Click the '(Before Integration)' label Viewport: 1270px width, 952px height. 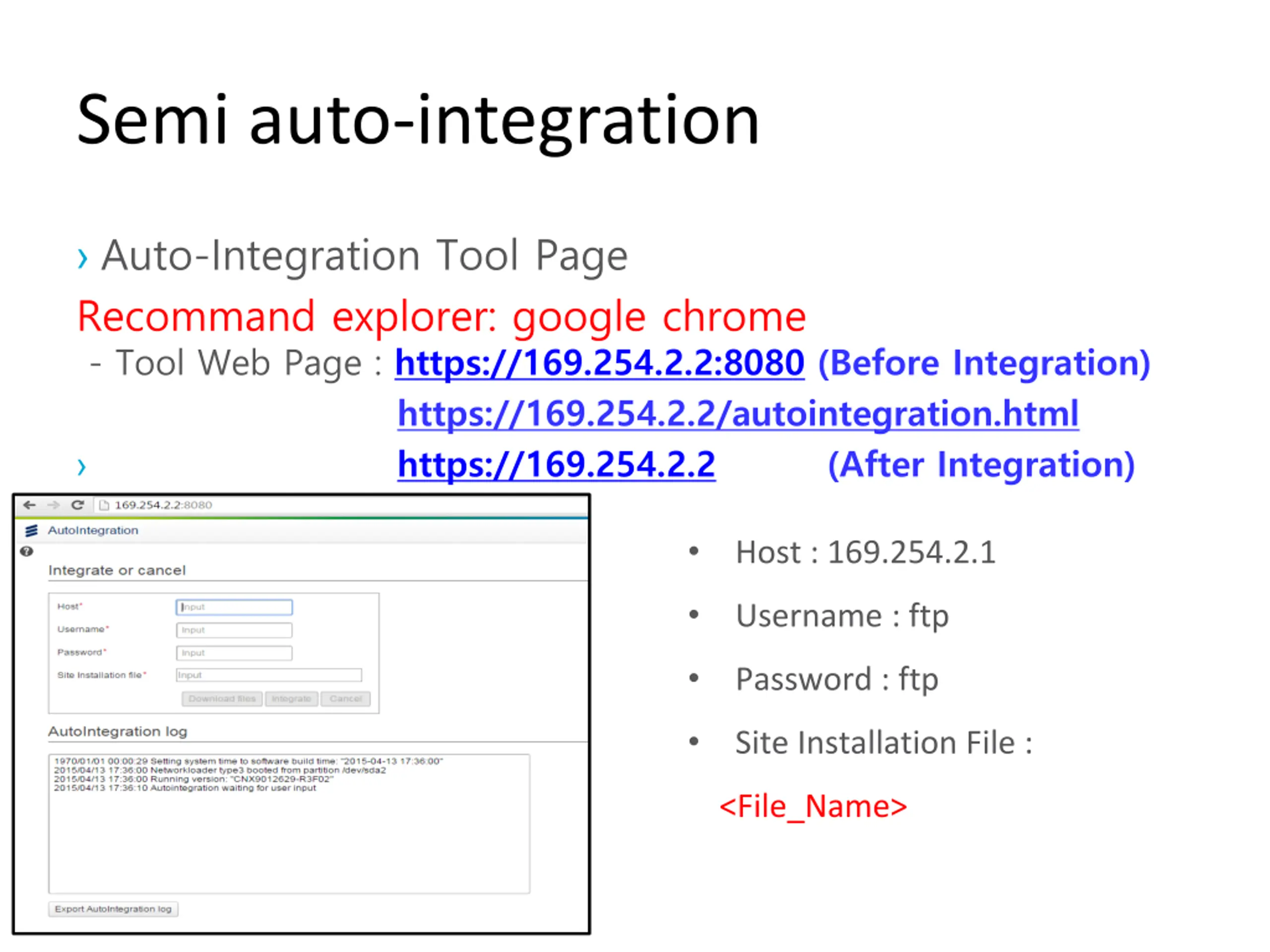pyautogui.click(x=984, y=363)
